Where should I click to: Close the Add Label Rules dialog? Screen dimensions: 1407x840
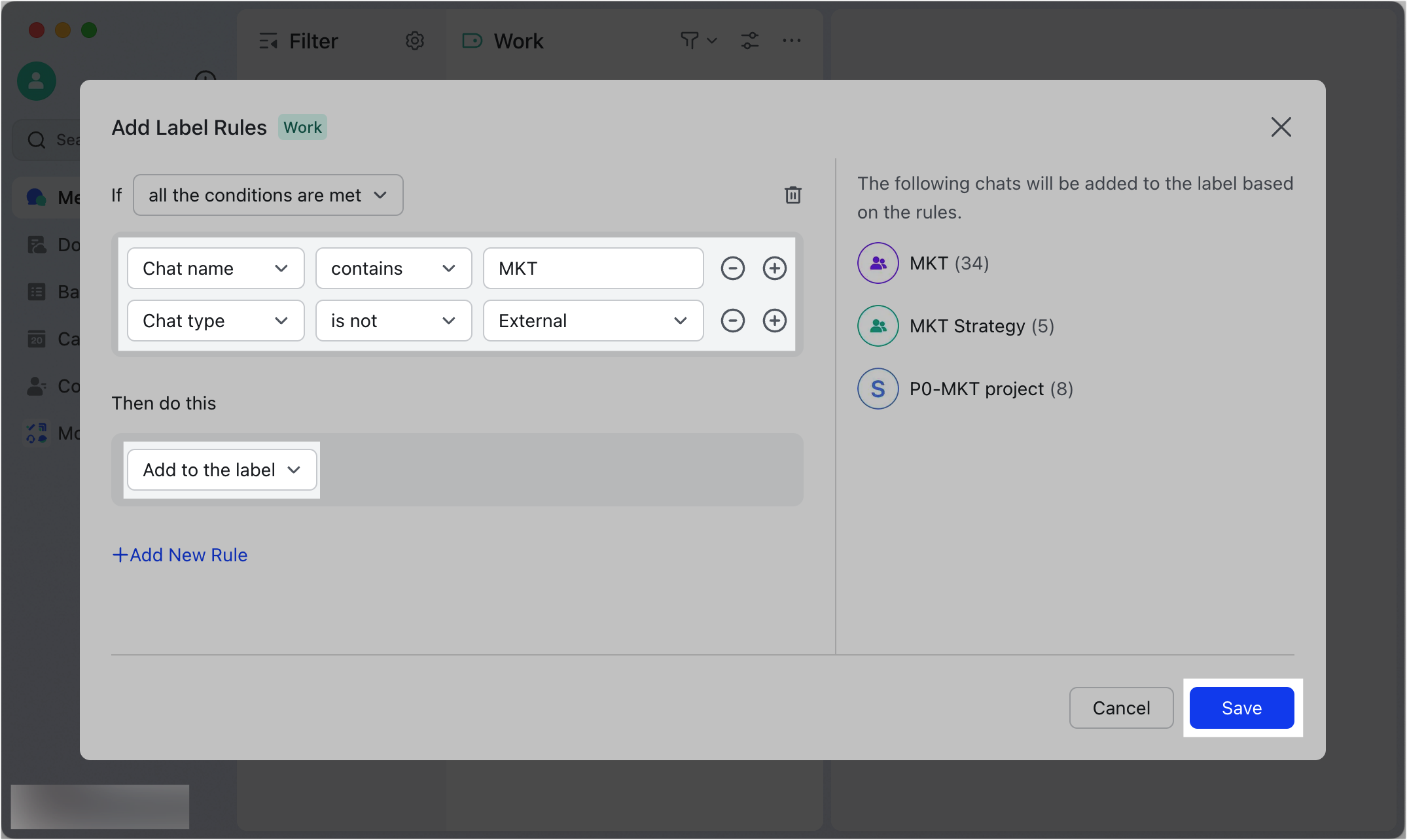click(1281, 127)
